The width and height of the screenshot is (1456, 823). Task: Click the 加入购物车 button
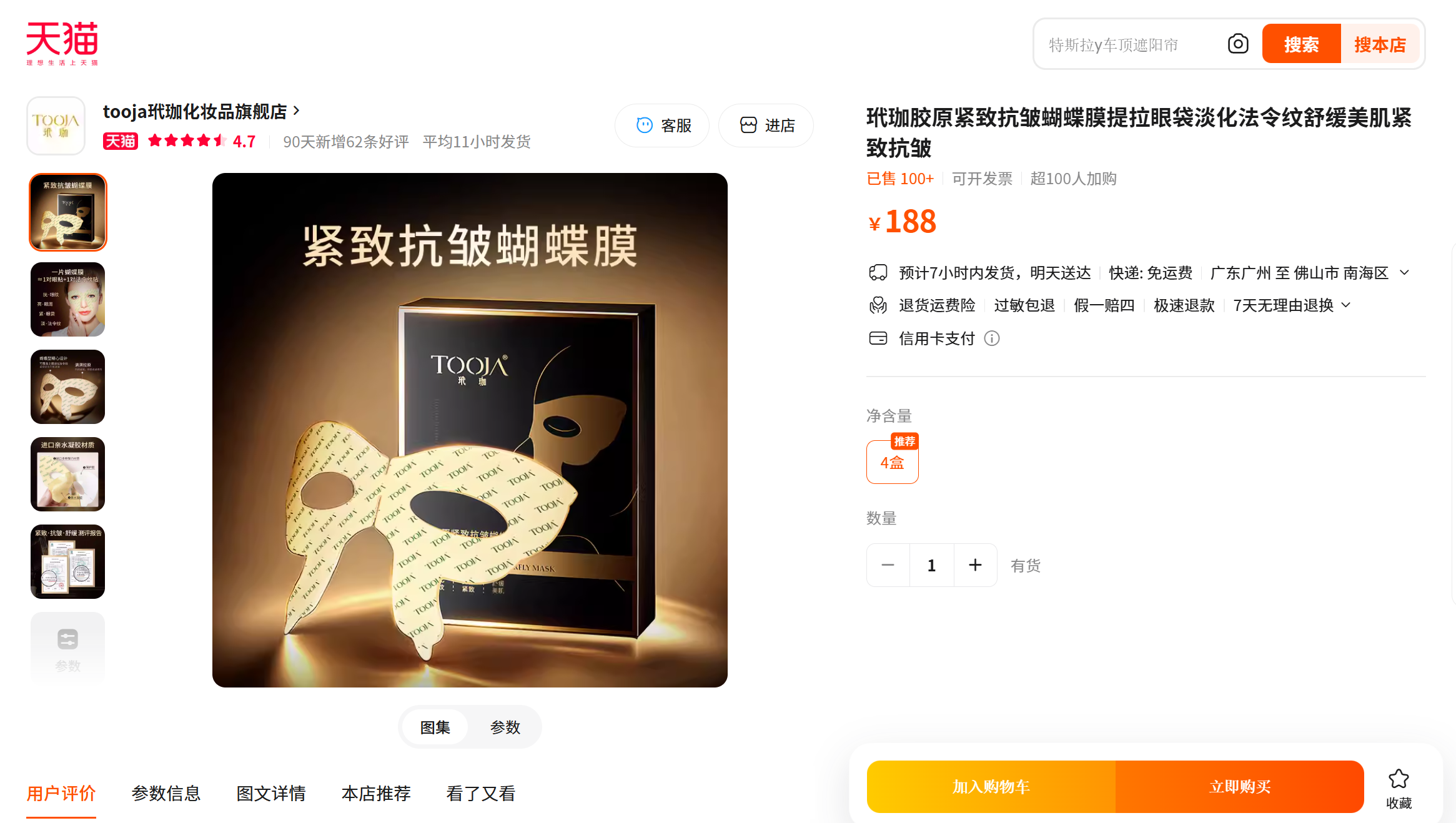tap(991, 787)
